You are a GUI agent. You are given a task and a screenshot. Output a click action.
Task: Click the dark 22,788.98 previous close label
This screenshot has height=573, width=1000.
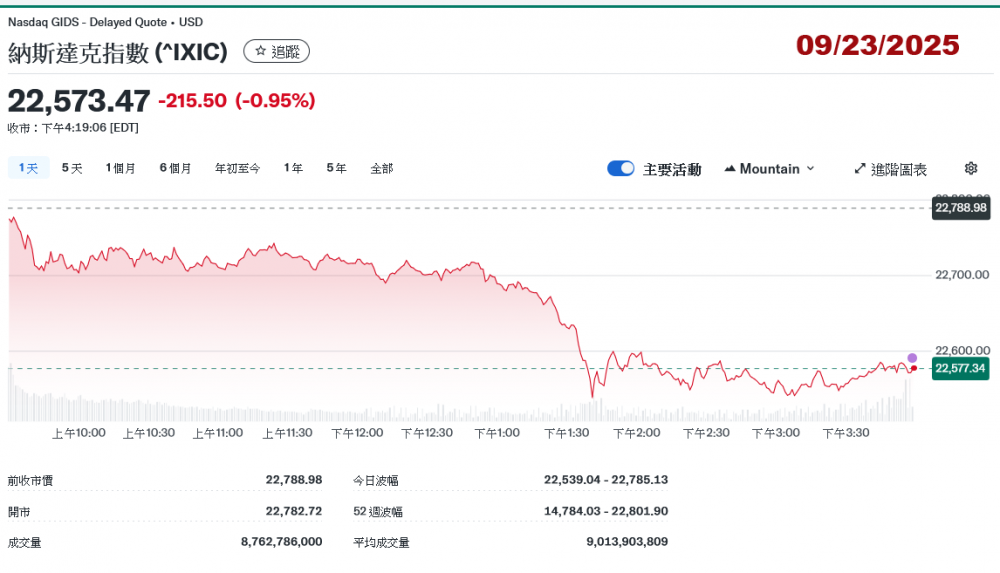959,208
